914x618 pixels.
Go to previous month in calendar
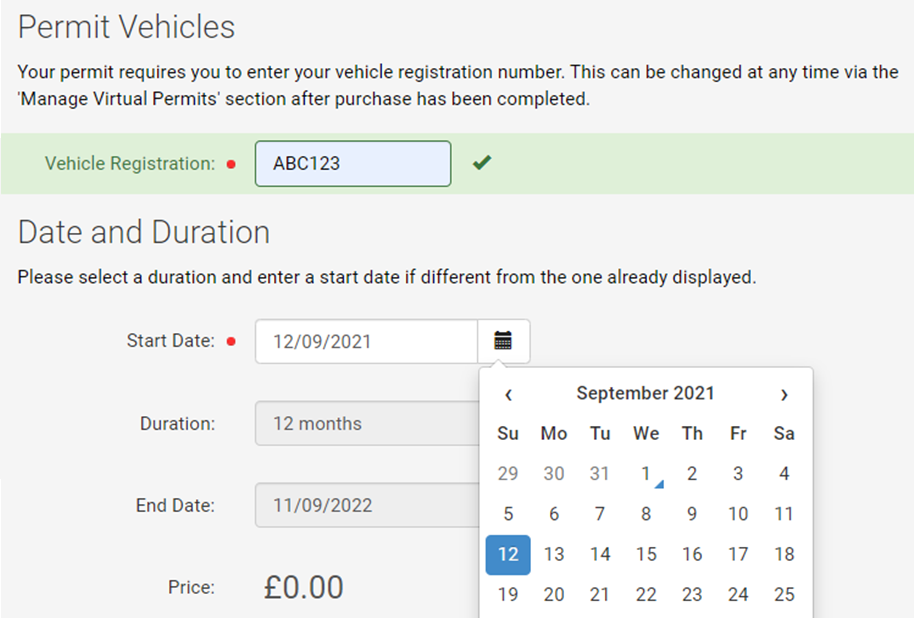(x=508, y=395)
